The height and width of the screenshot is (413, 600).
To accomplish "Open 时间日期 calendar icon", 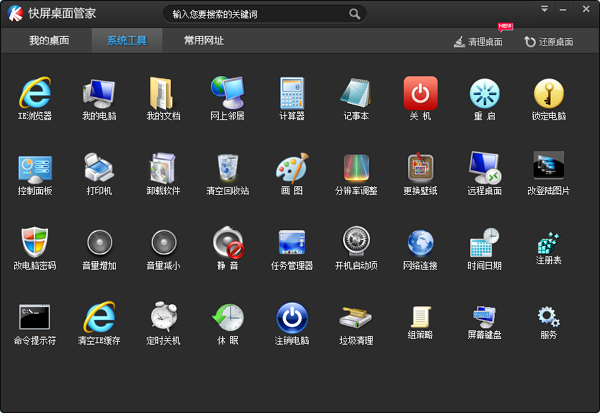I will 485,243.
